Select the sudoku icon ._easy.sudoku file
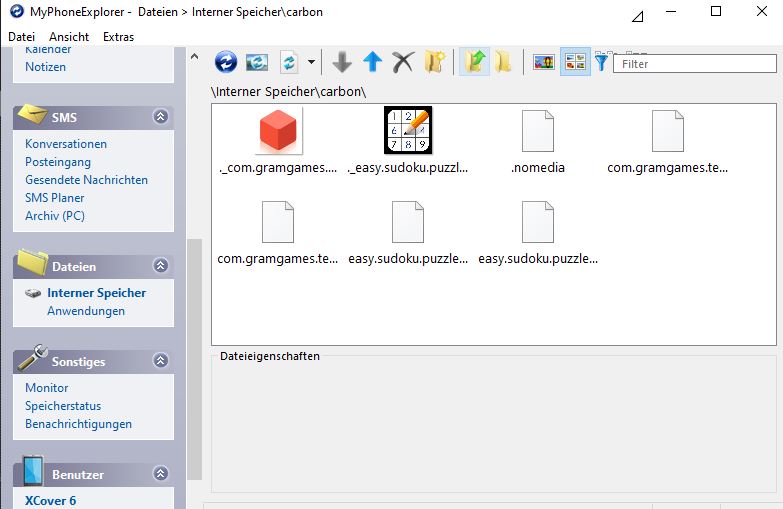783x509 pixels. click(x=407, y=141)
